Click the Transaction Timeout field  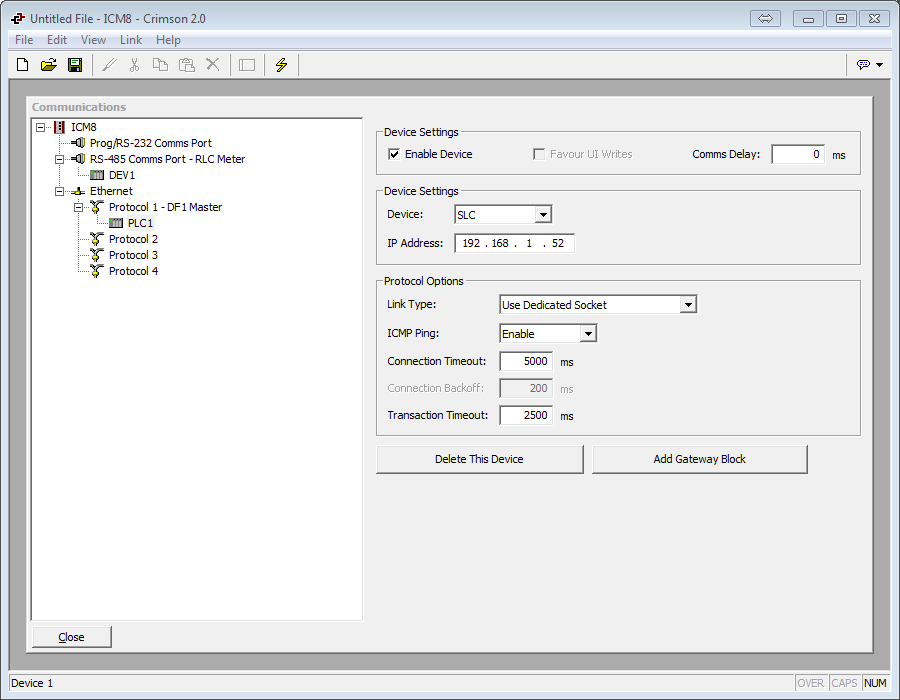pos(526,415)
